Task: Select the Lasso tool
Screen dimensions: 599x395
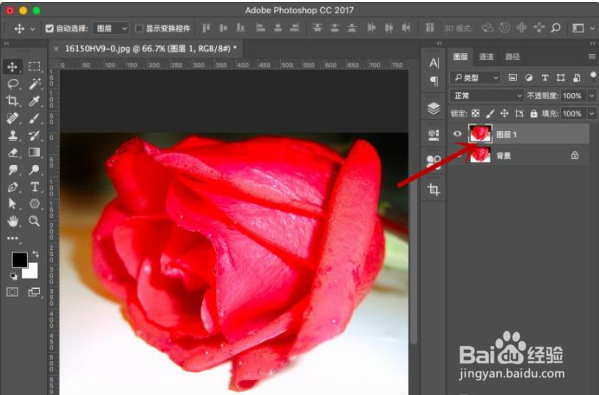Action: point(13,83)
